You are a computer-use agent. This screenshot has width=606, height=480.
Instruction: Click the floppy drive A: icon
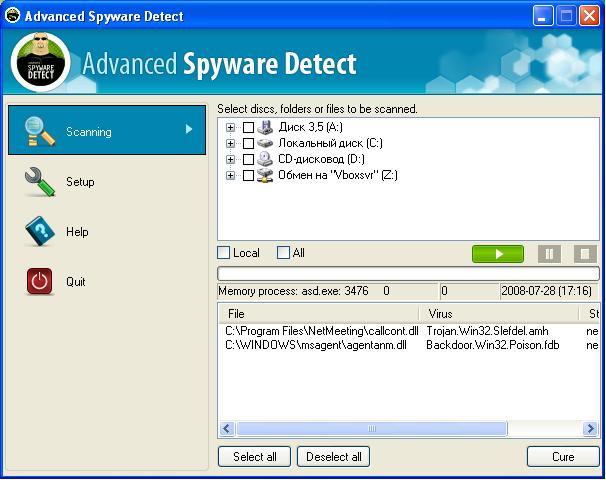coord(265,127)
